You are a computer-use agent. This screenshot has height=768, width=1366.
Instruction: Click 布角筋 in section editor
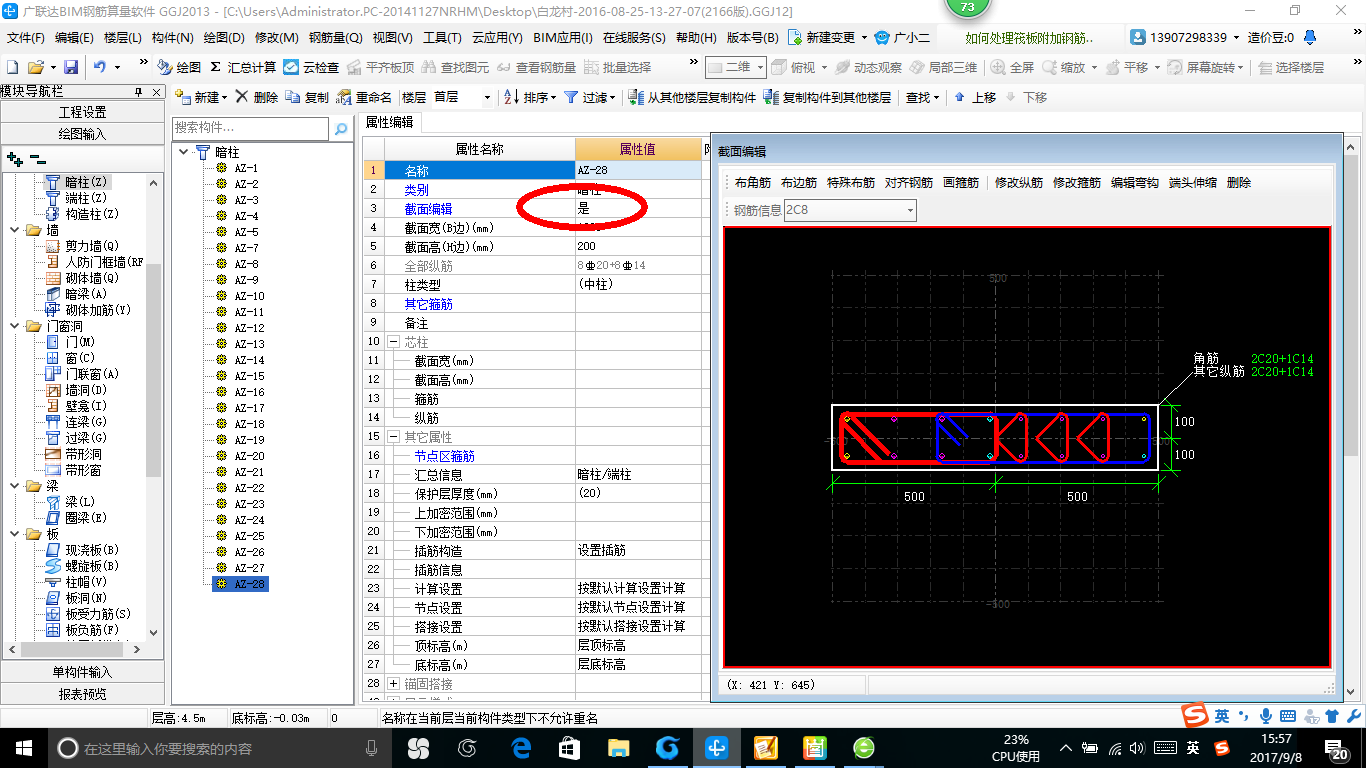pos(752,183)
